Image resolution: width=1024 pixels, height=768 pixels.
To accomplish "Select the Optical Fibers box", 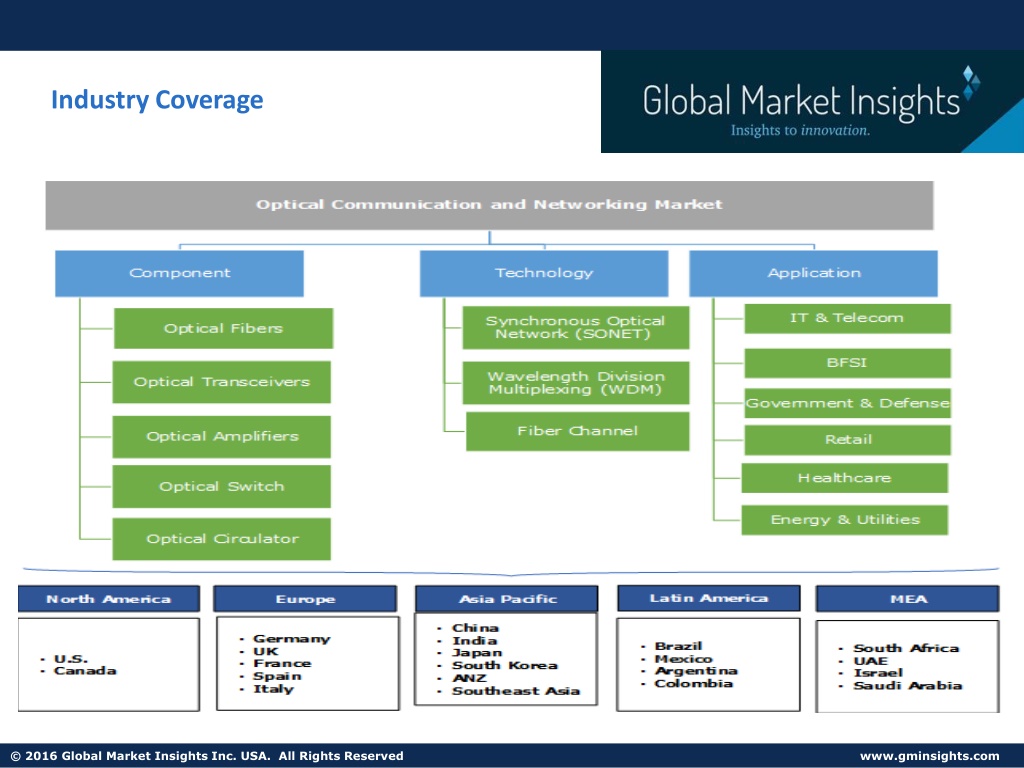I will tap(223, 328).
